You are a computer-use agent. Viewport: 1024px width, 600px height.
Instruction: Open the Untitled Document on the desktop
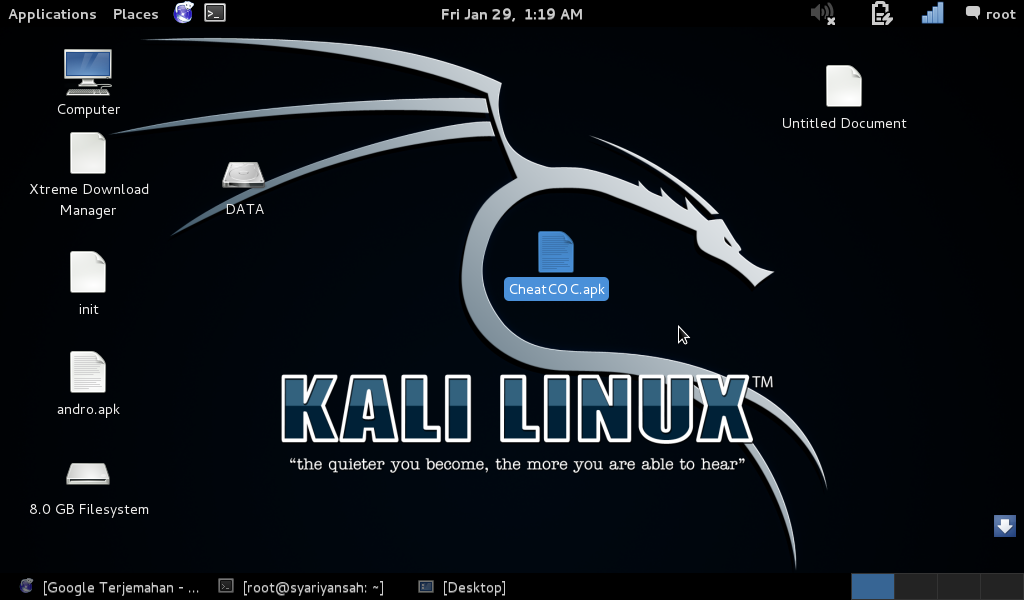[844, 86]
